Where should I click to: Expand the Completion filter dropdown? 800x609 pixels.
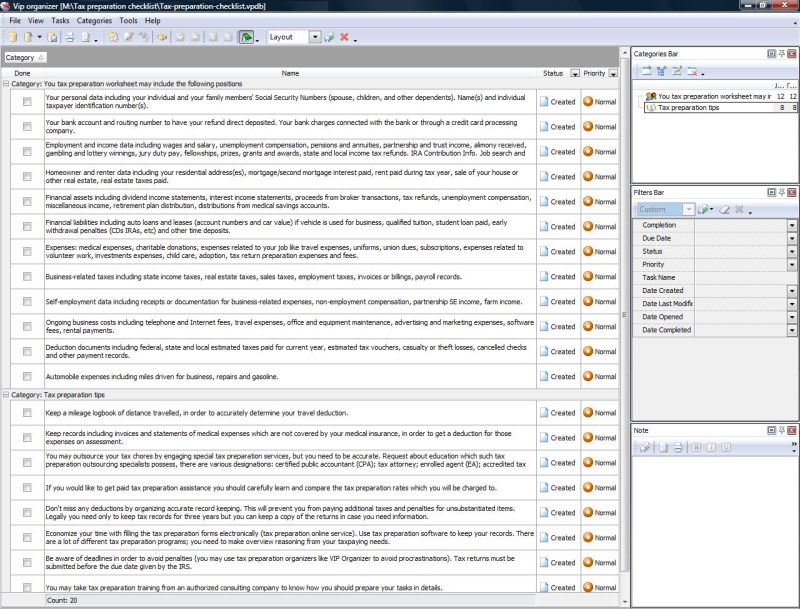(792, 225)
